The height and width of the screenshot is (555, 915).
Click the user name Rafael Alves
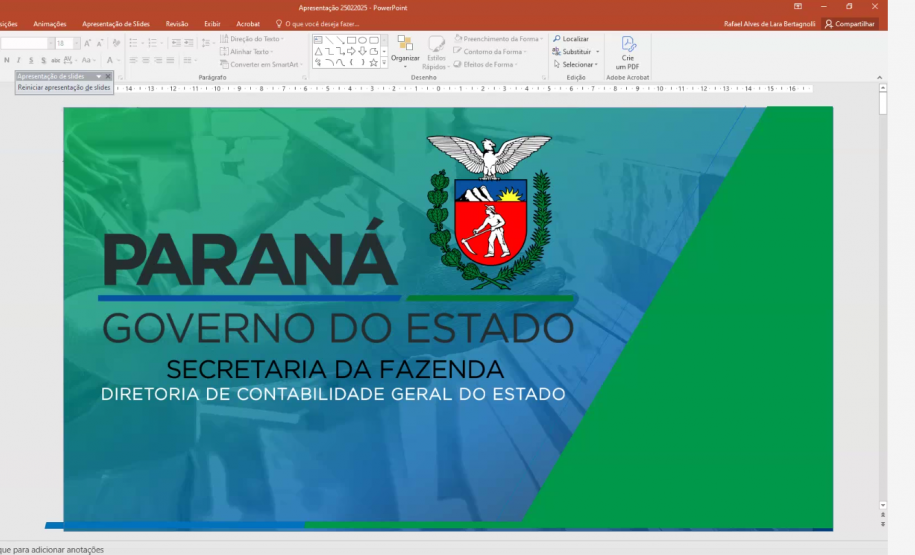click(x=769, y=24)
